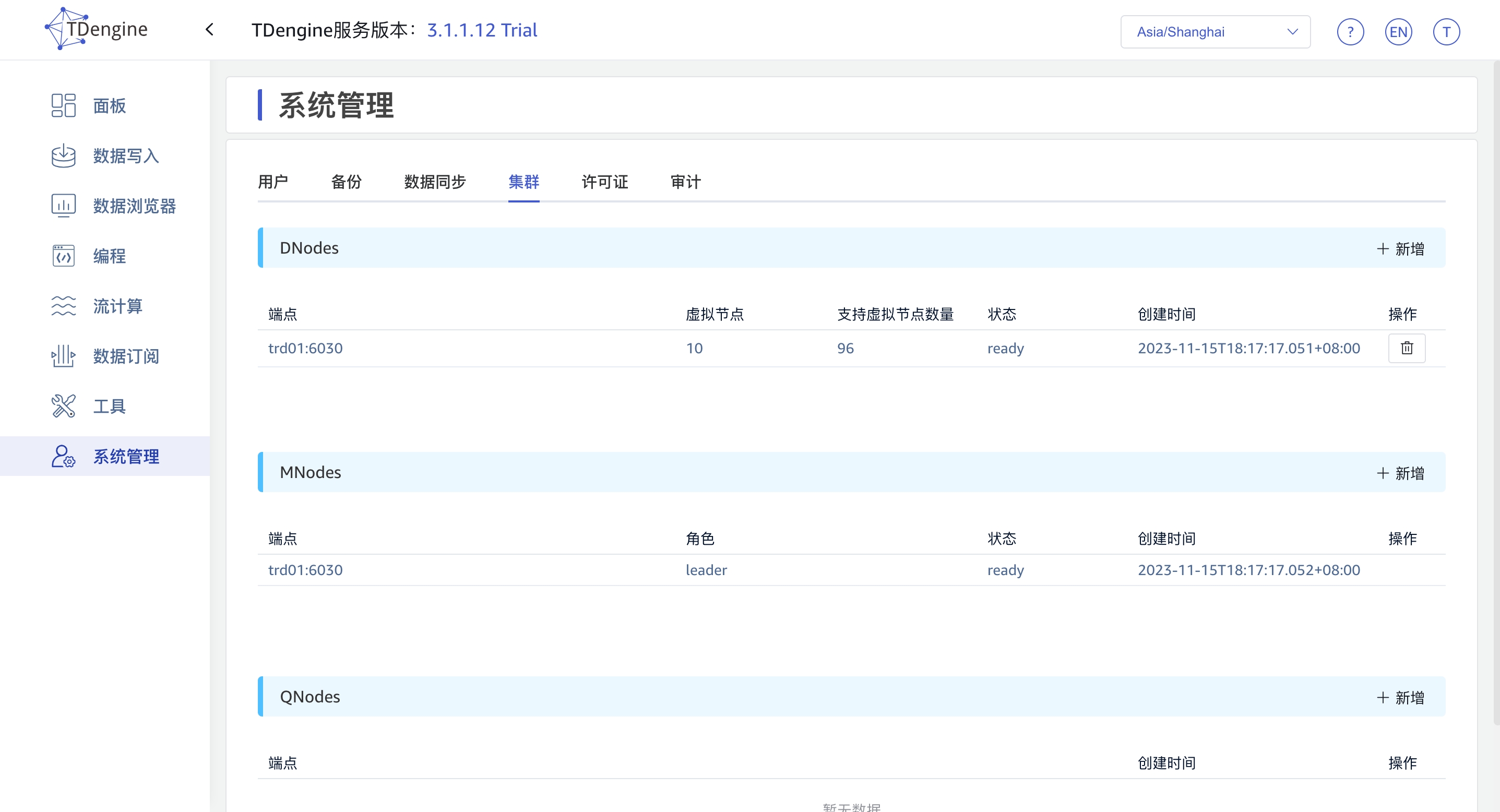1500x812 pixels.
Task: Switch to the 数据同步 tab
Action: click(435, 182)
